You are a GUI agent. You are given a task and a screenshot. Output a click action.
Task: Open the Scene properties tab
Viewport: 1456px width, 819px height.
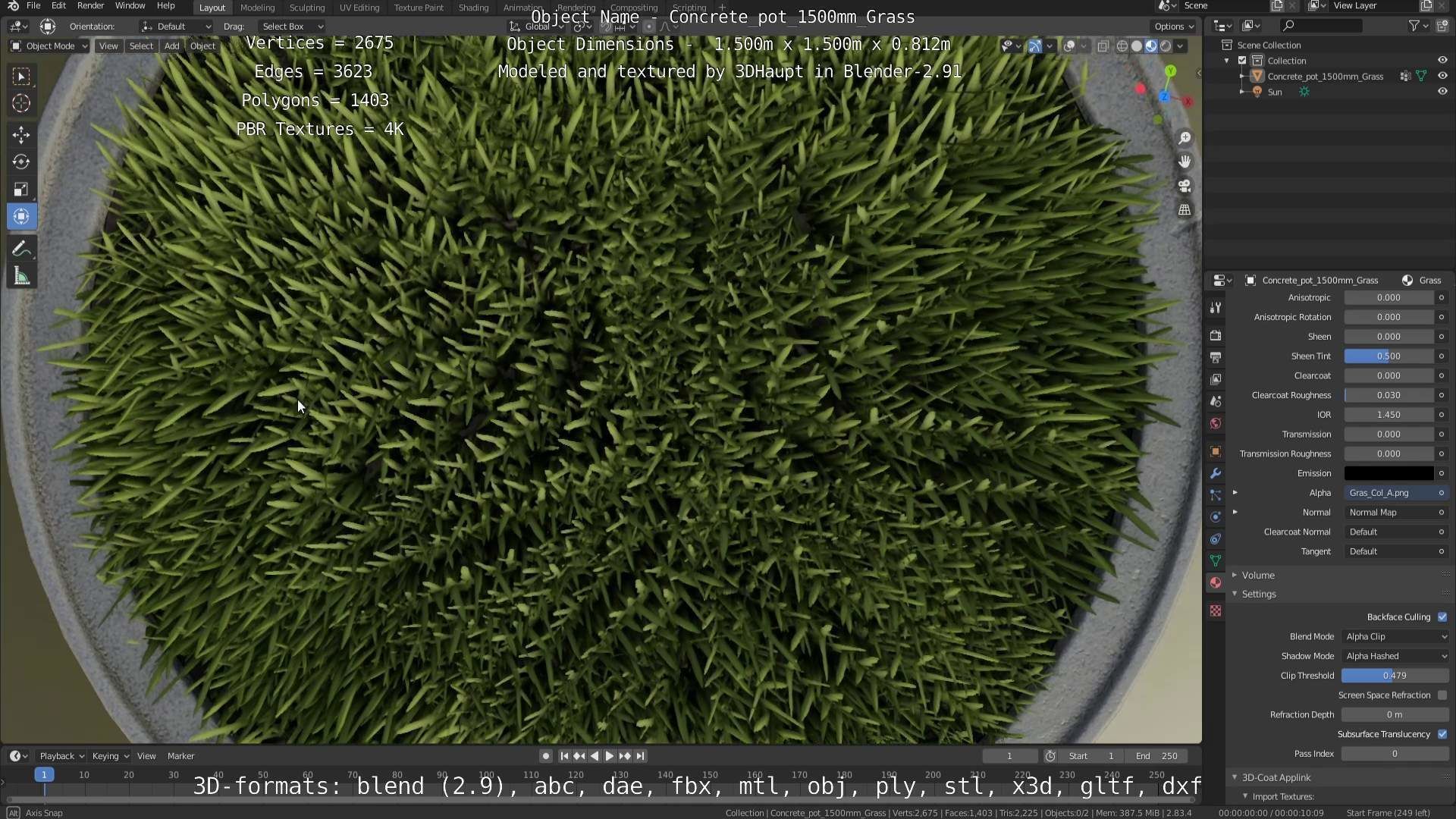tap(1216, 401)
